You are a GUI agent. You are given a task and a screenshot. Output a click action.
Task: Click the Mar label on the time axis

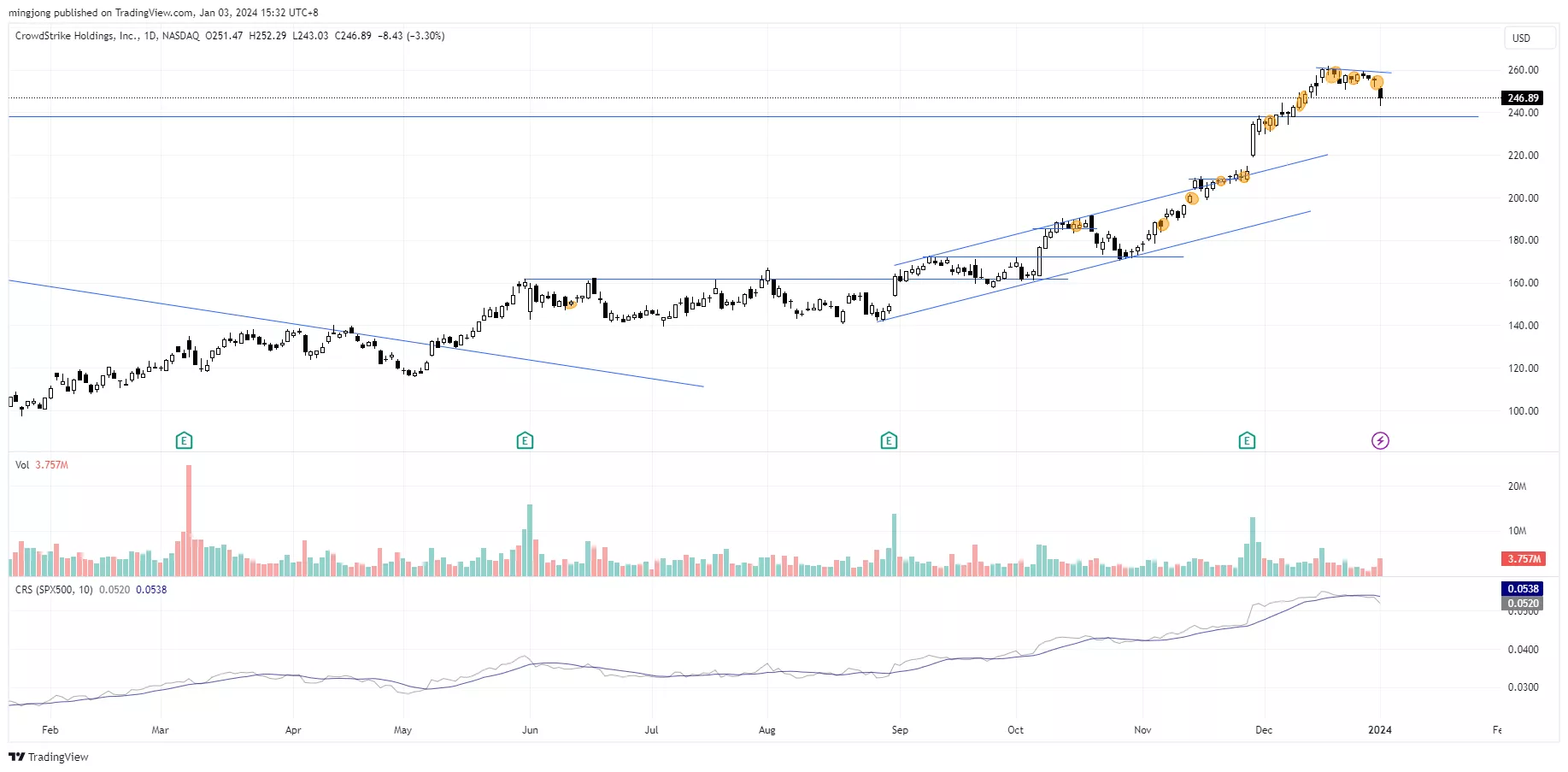pyautogui.click(x=160, y=730)
